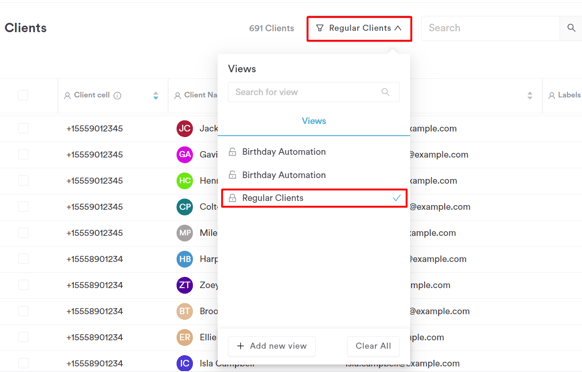The height and width of the screenshot is (372, 582).
Task: Sort by the Client cell column arrows
Action: click(x=156, y=96)
